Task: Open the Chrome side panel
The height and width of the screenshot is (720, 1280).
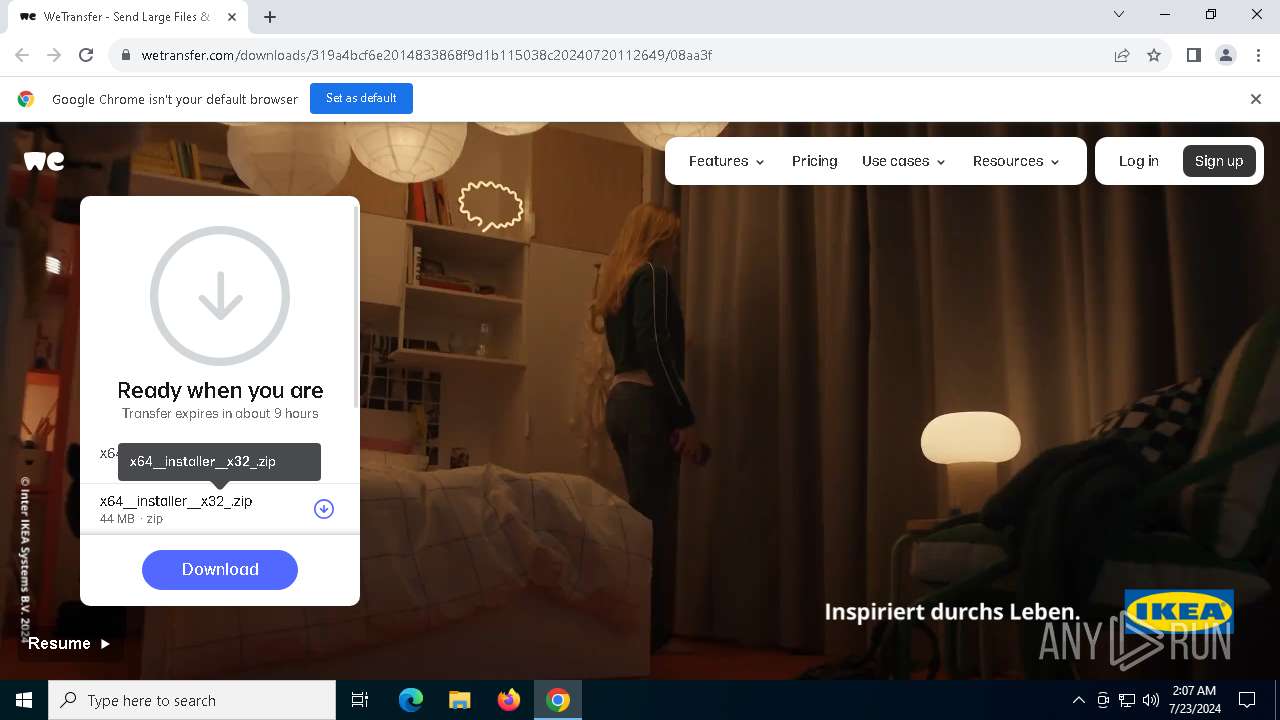Action: point(1193,55)
